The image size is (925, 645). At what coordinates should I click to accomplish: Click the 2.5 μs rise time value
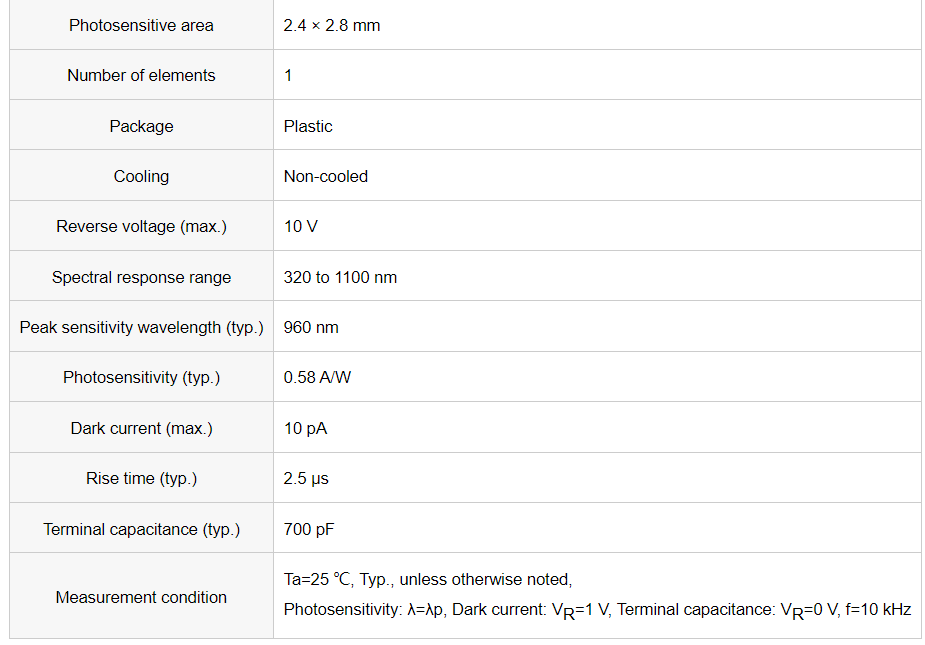[306, 479]
